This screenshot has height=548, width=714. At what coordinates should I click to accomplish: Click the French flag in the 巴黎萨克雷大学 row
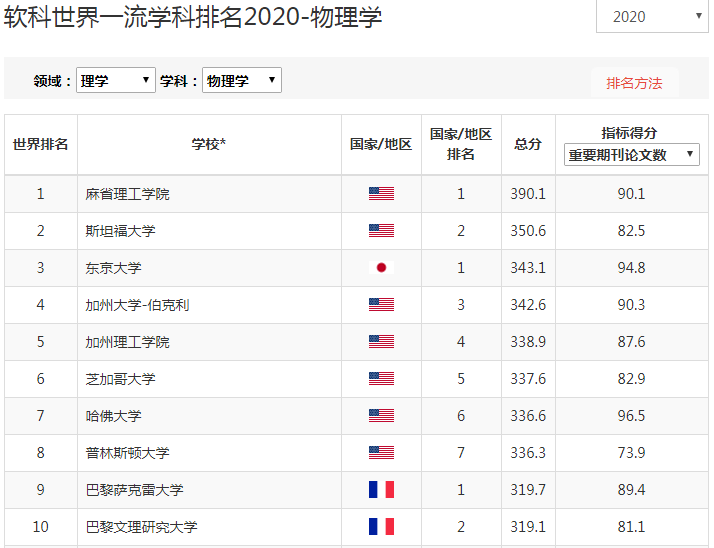(x=381, y=490)
